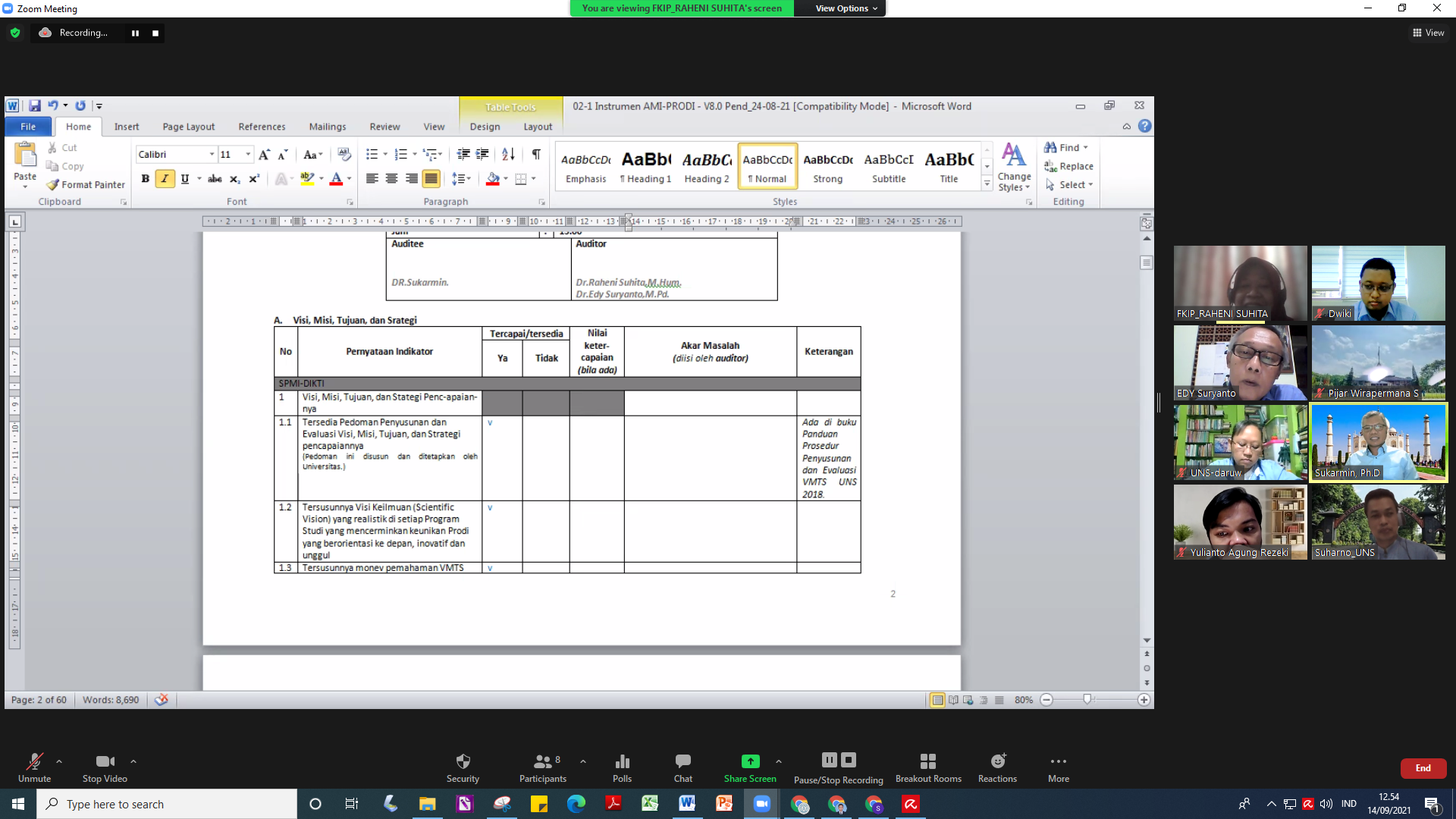Screen dimensions: 1456x819
Task: Expand audio options arrow next to Unmute
Action: click(x=59, y=761)
